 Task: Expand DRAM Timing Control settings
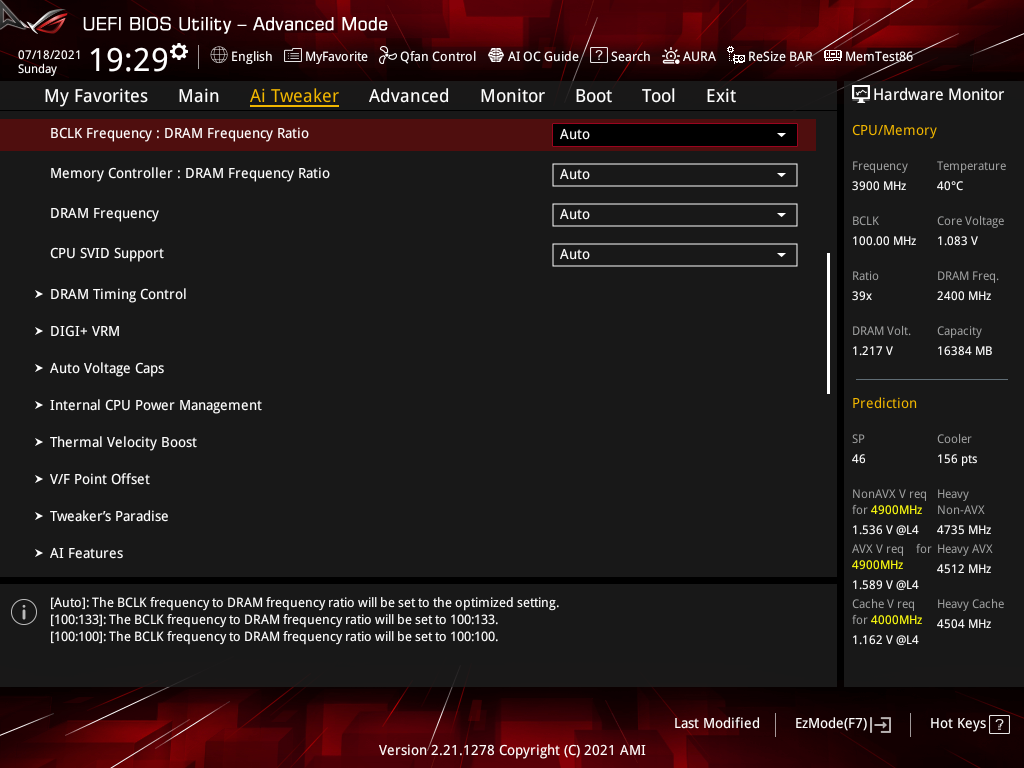tap(118, 294)
